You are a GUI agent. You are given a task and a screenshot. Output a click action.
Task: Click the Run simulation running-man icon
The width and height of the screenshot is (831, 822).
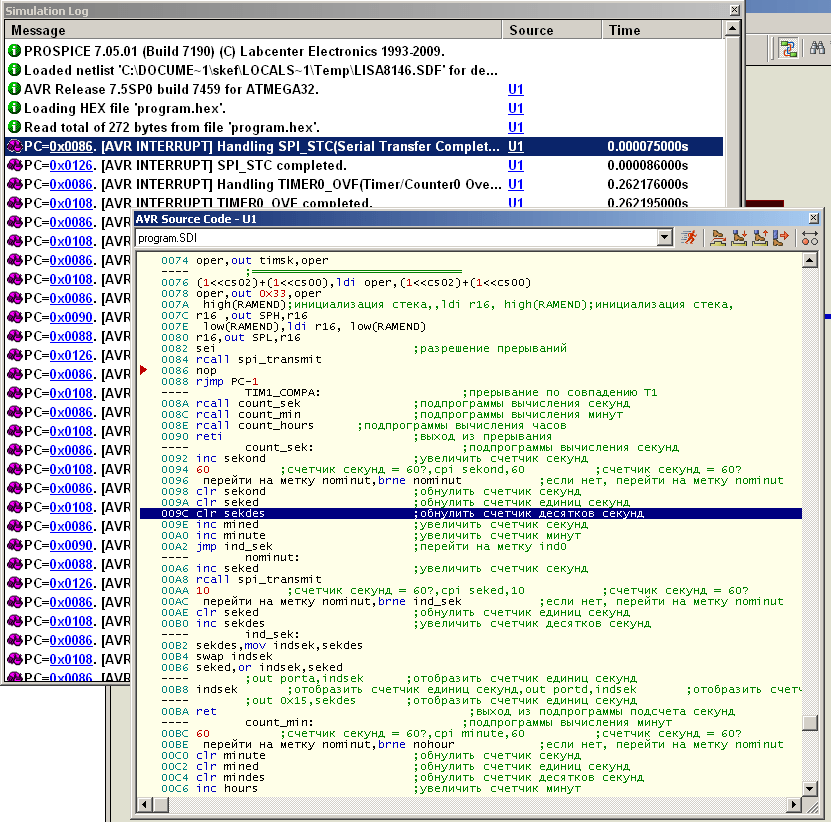[690, 238]
